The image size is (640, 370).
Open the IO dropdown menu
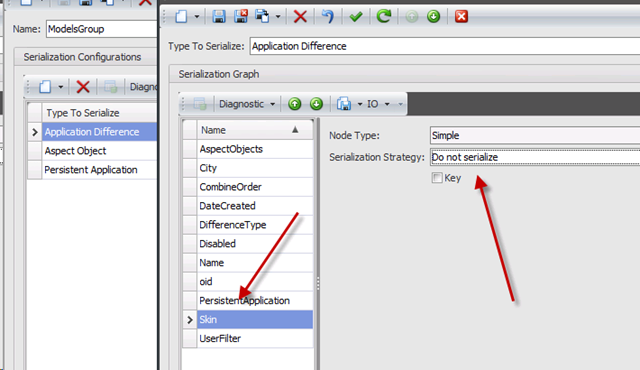tap(378, 104)
